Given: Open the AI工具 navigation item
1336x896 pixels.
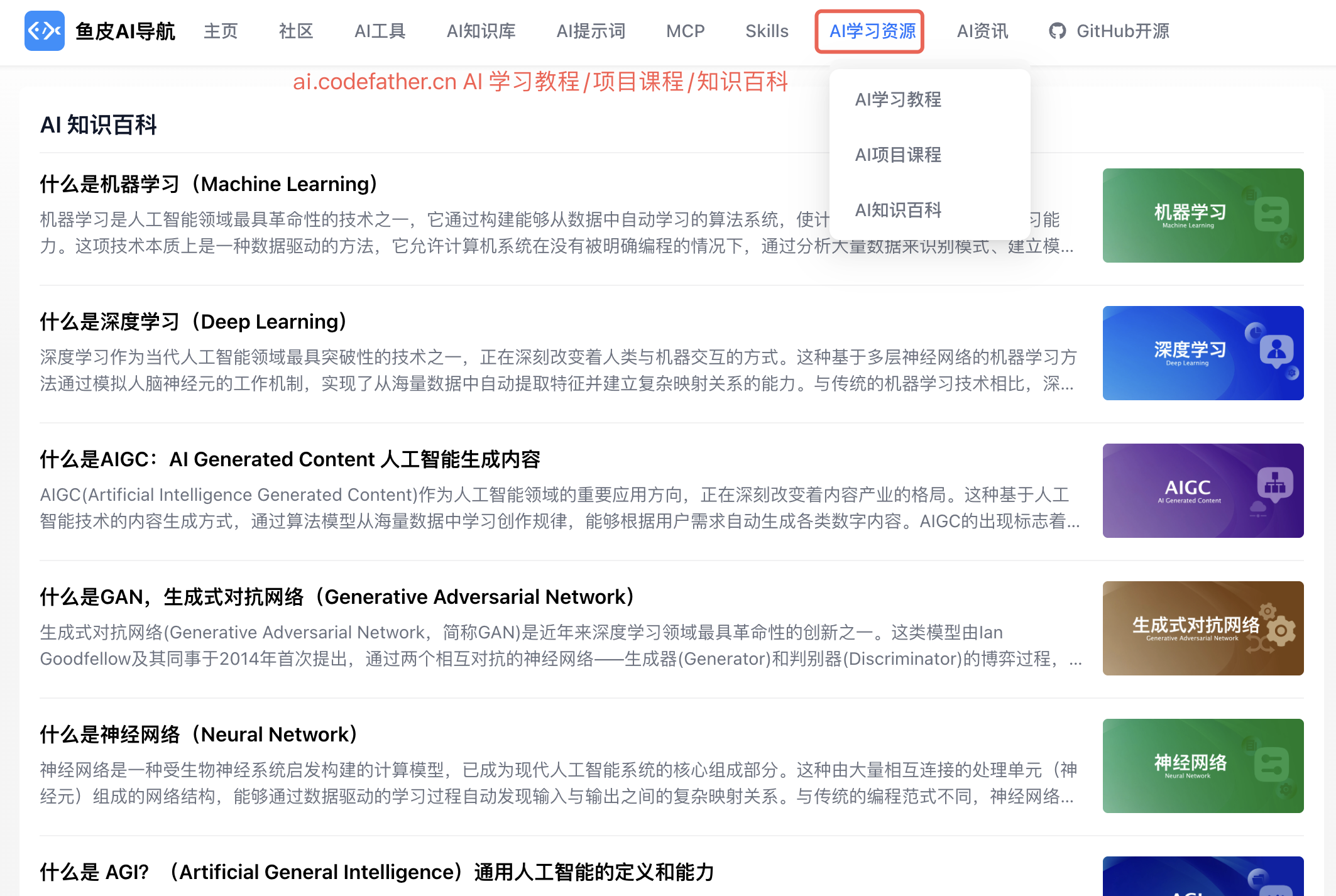Looking at the screenshot, I should coord(380,31).
